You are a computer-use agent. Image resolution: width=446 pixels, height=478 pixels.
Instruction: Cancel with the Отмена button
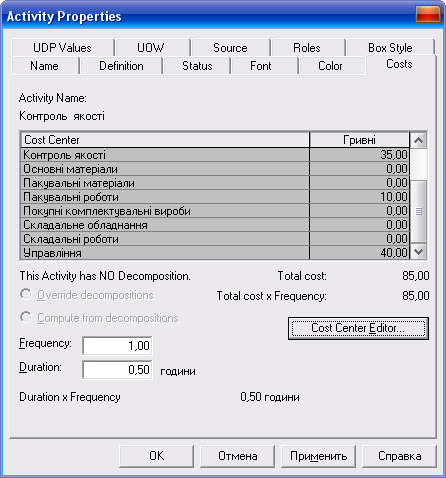click(x=238, y=456)
